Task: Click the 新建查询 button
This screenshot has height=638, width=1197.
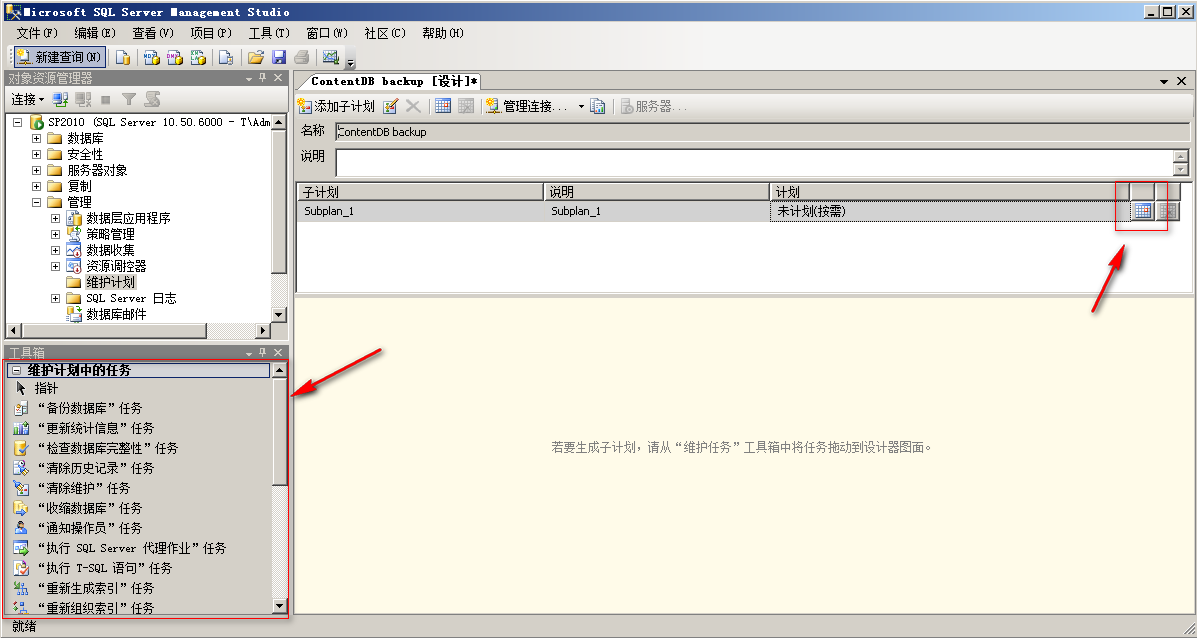Action: coord(57,56)
